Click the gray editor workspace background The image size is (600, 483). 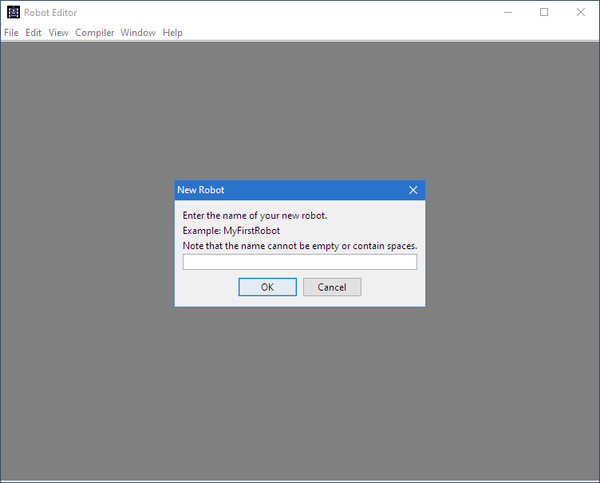(x=300, y=400)
